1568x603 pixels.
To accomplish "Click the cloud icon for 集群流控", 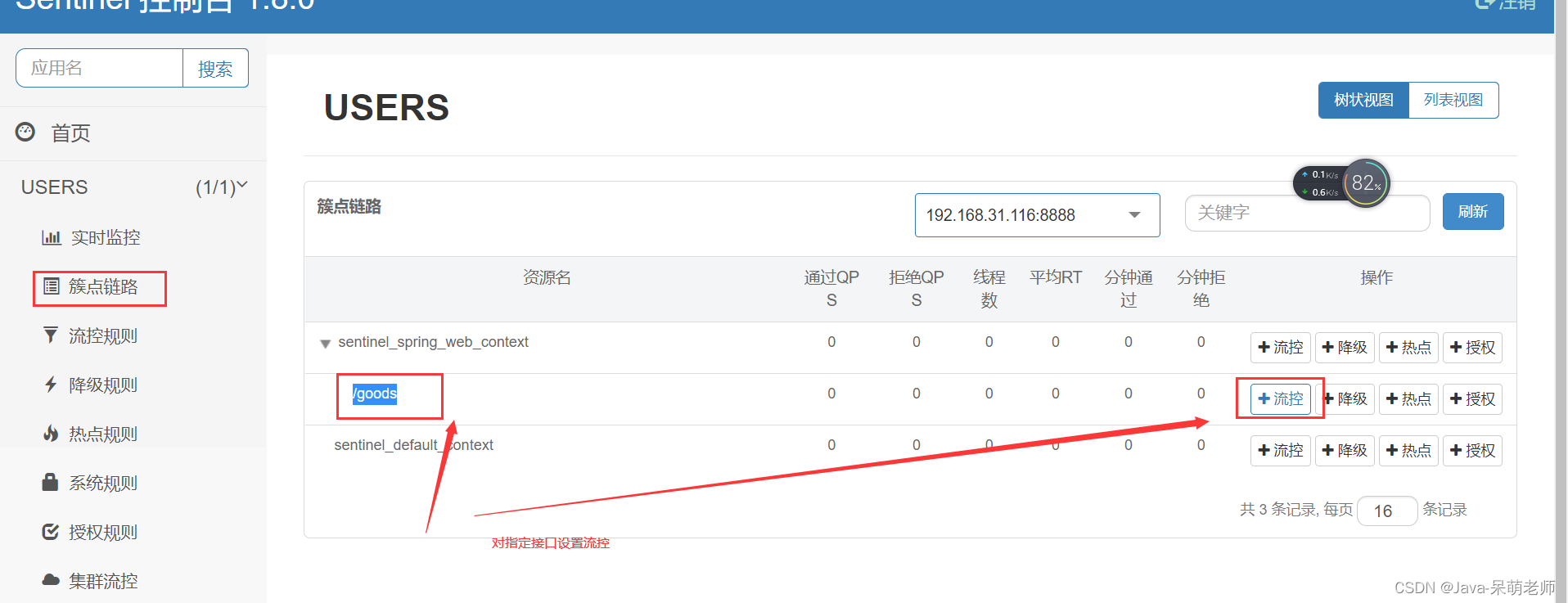I will [x=51, y=580].
